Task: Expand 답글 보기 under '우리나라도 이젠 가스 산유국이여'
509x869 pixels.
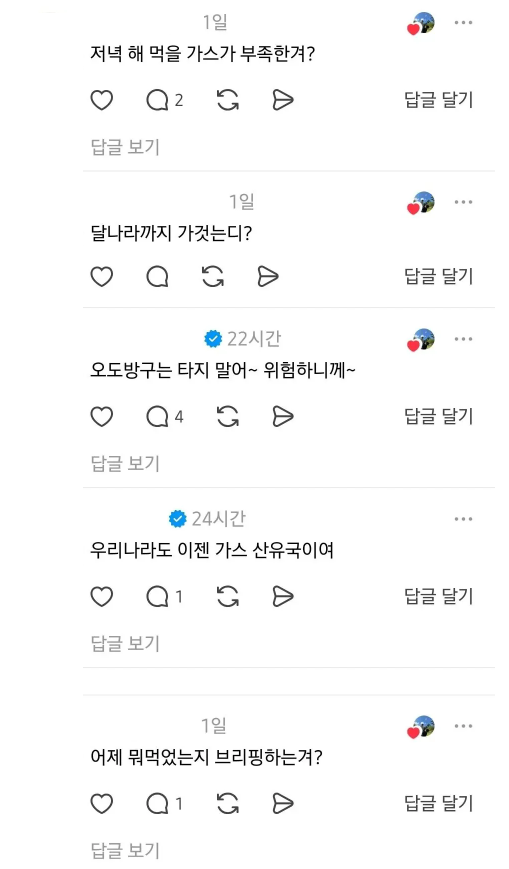Action: pos(125,643)
